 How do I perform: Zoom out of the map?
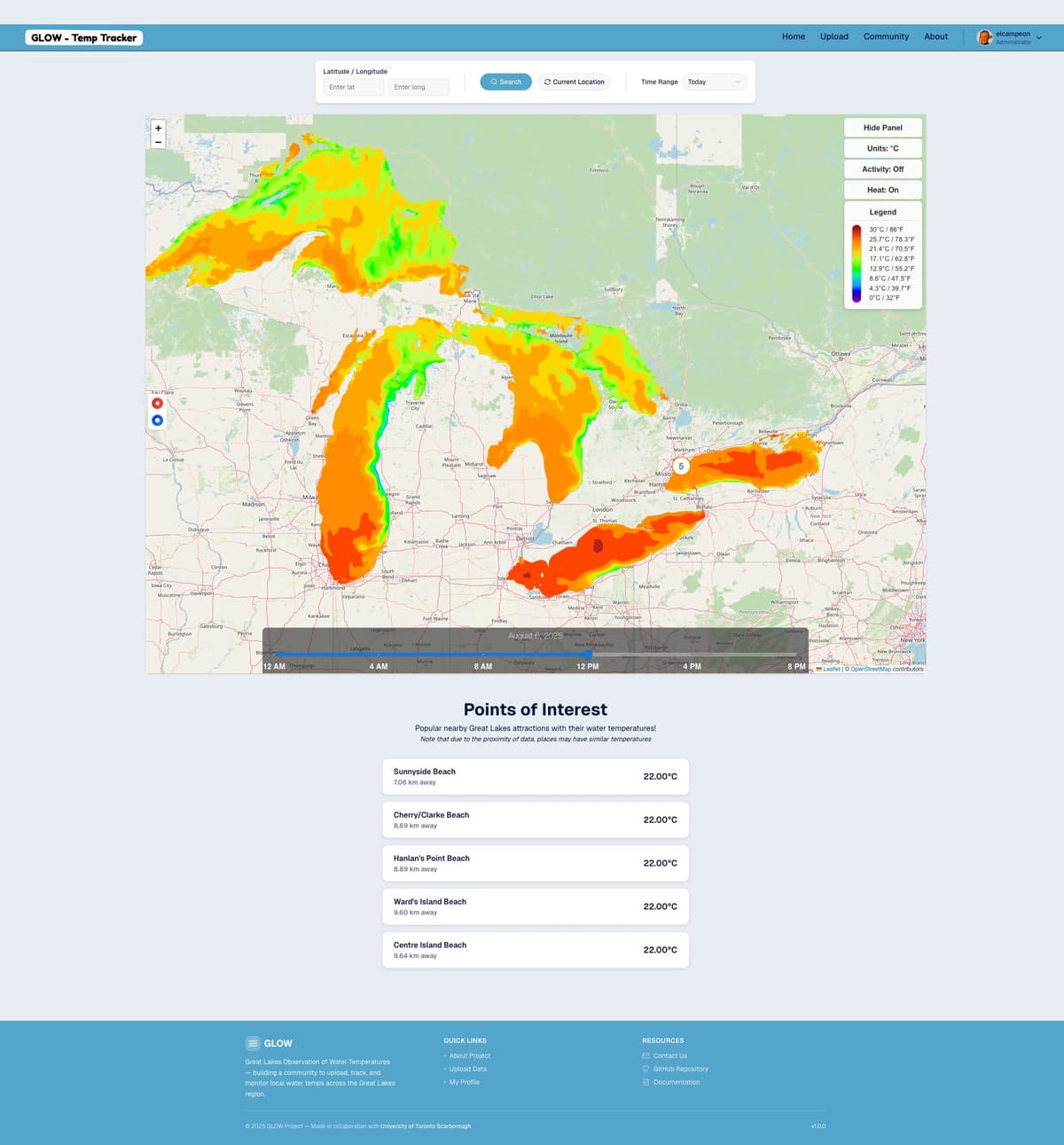click(158, 142)
